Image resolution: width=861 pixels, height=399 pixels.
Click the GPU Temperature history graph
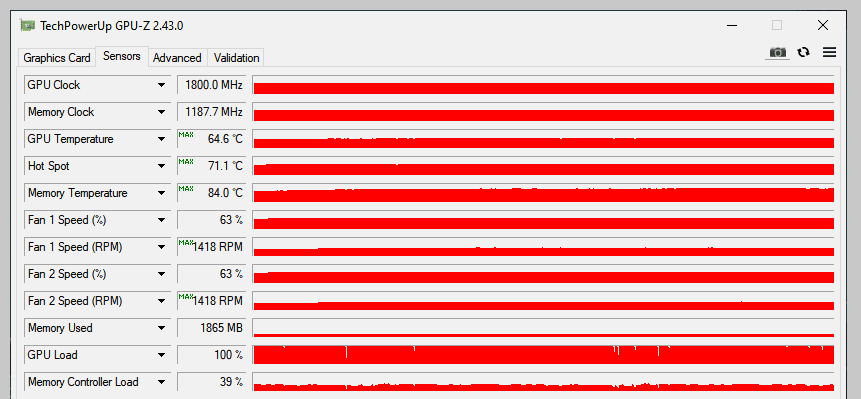coord(544,139)
